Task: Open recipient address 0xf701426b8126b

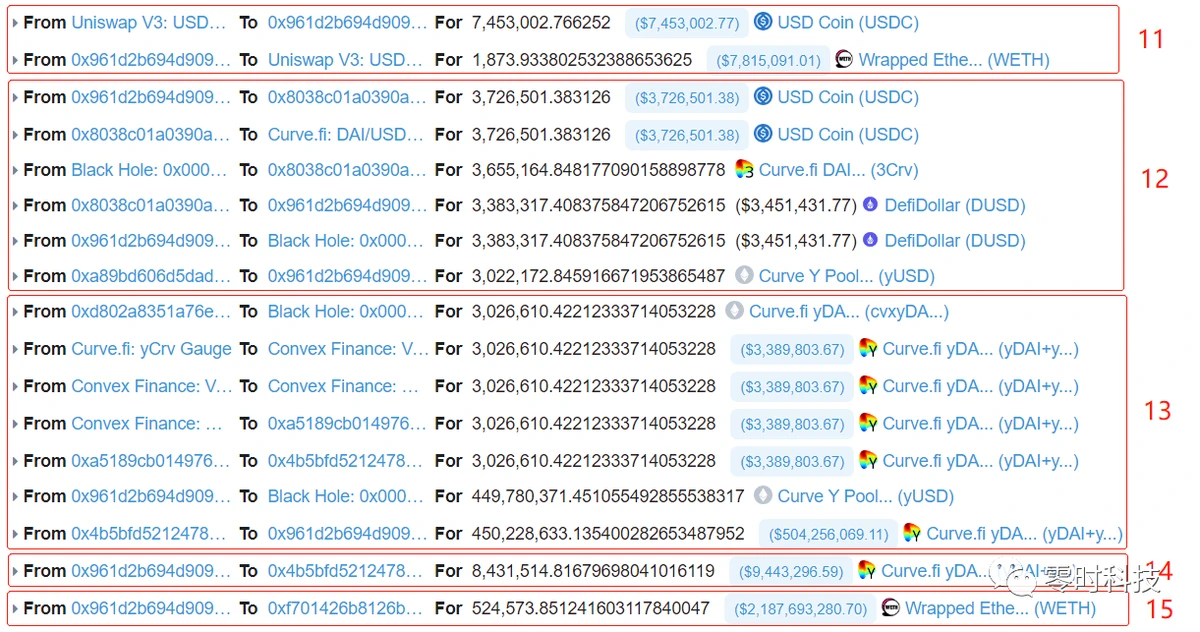Action: point(345,608)
